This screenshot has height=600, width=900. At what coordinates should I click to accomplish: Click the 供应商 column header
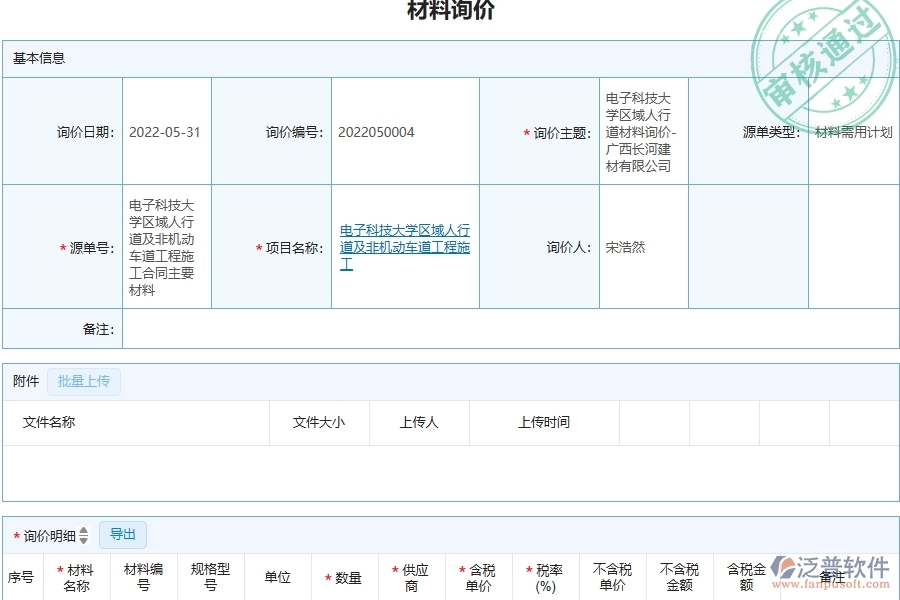coord(412,577)
